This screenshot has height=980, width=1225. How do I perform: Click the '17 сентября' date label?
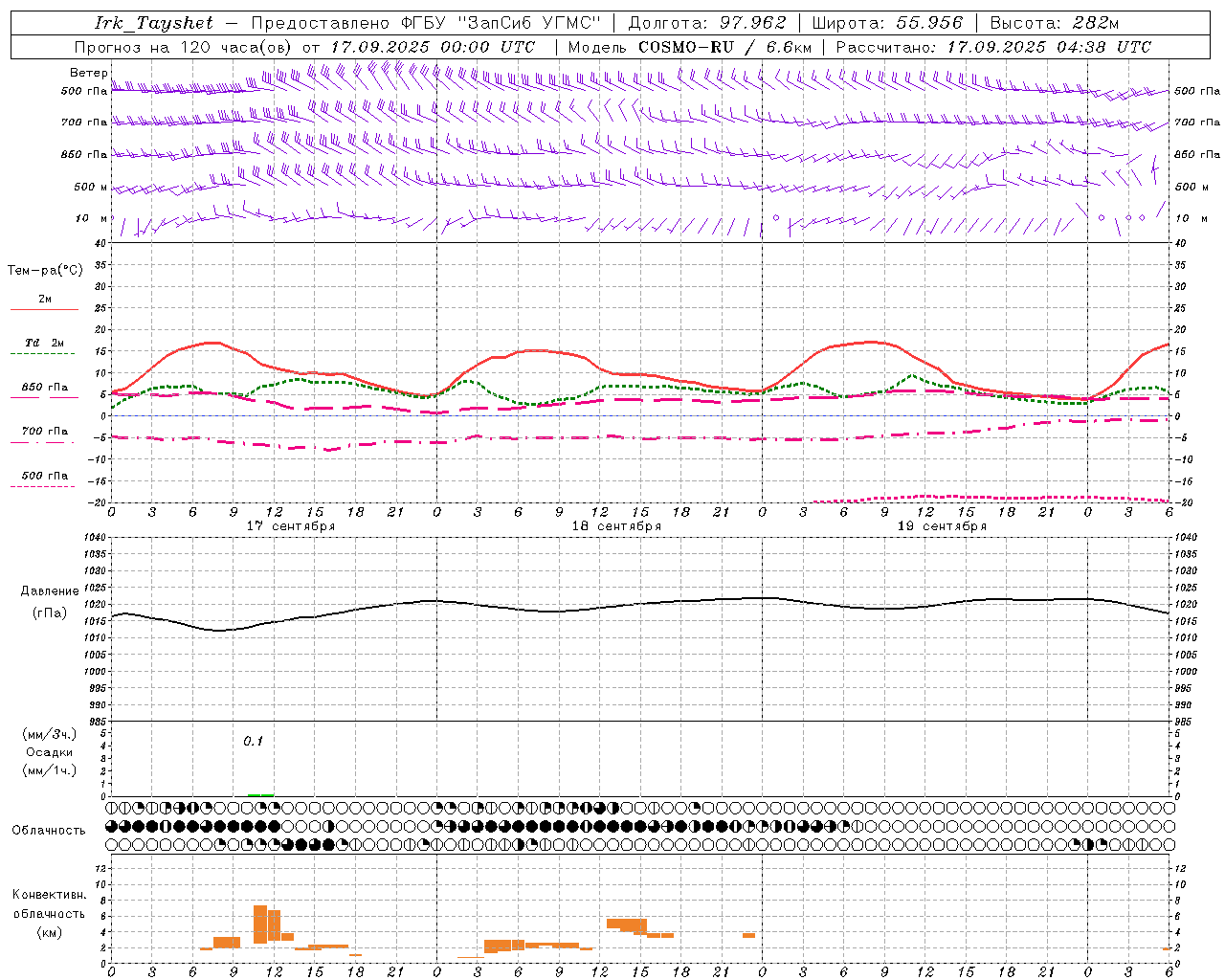point(291,526)
